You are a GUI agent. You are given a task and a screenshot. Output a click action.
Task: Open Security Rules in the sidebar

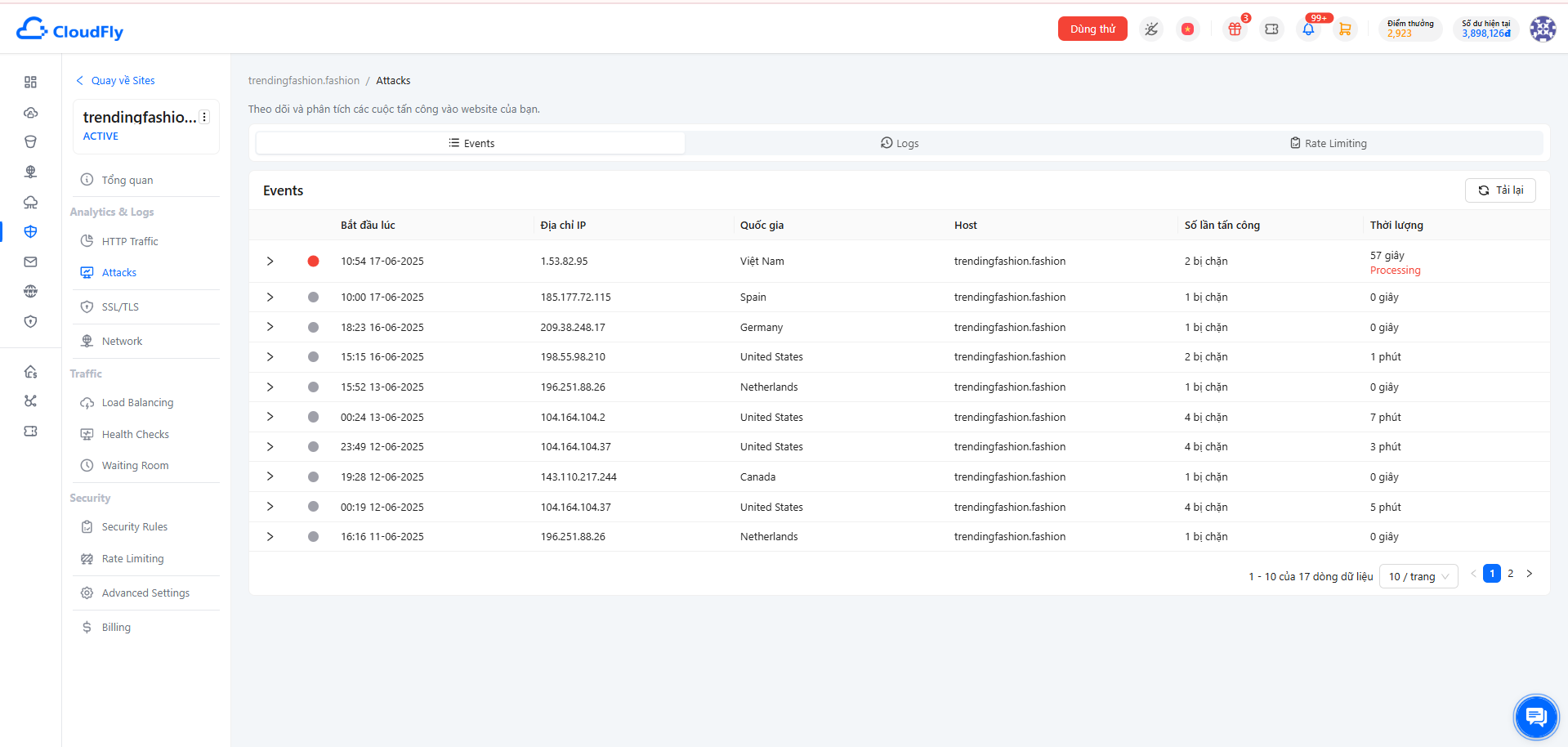click(135, 527)
